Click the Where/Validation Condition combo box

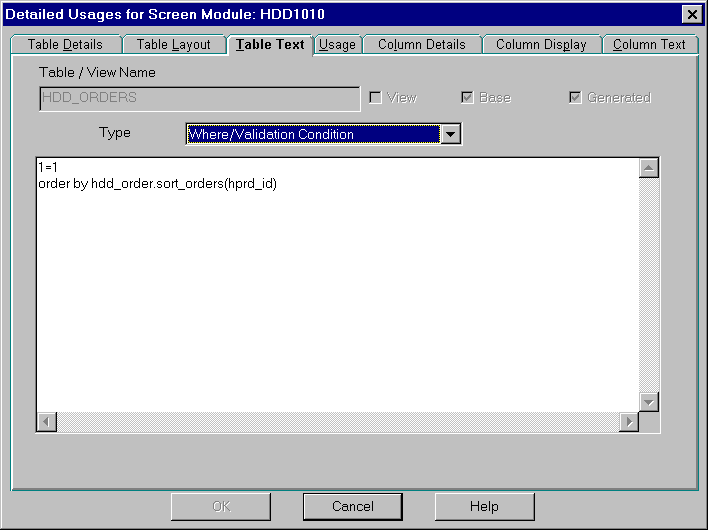tap(313, 134)
